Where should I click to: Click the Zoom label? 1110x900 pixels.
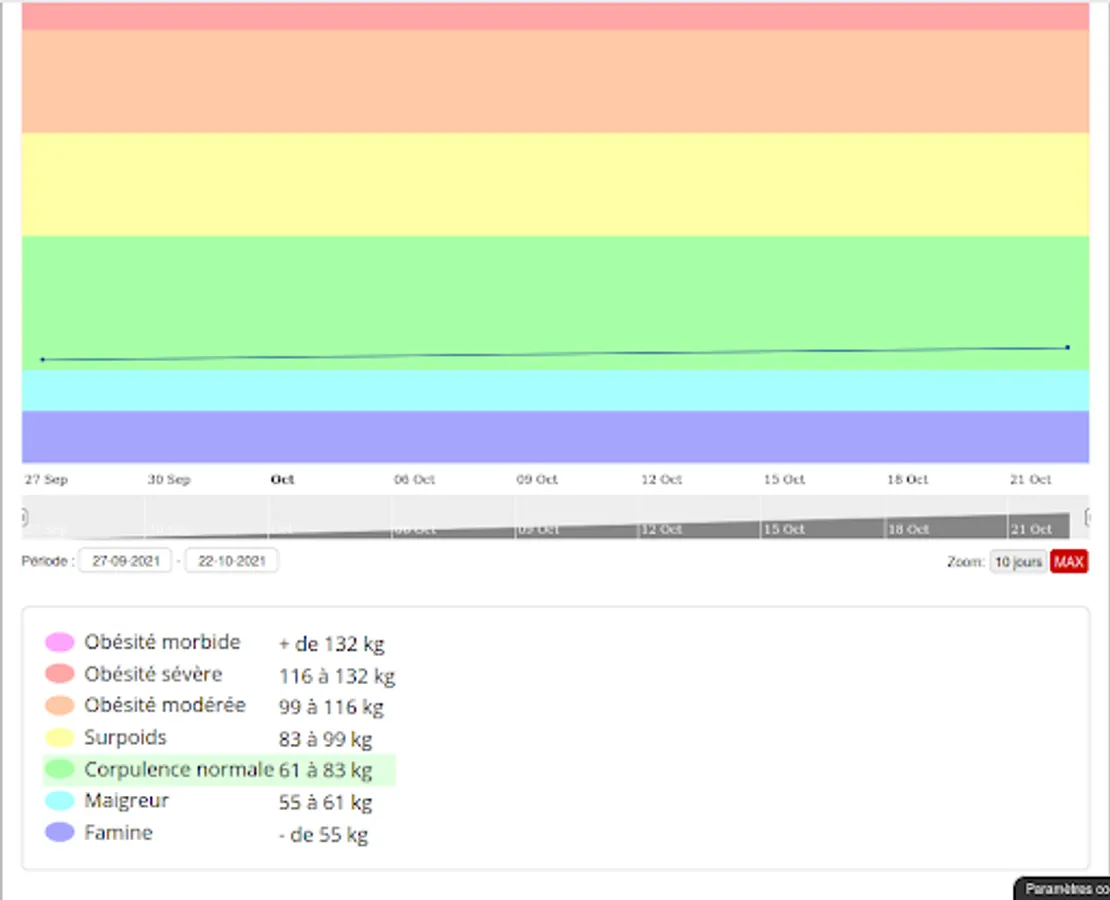click(x=966, y=562)
